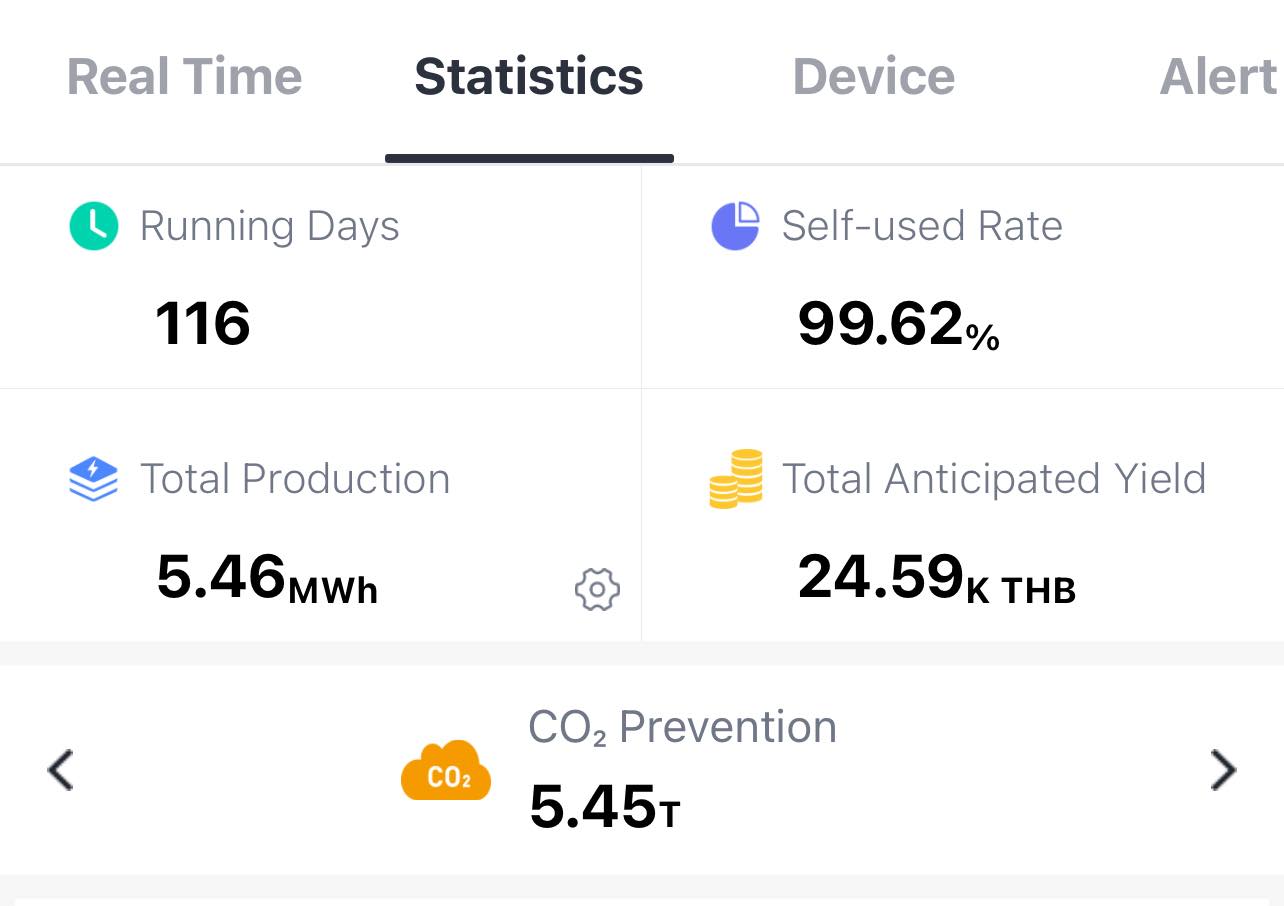Click the 5.46 MWh production value
Screen dimensions: 1284x906
click(x=267, y=579)
